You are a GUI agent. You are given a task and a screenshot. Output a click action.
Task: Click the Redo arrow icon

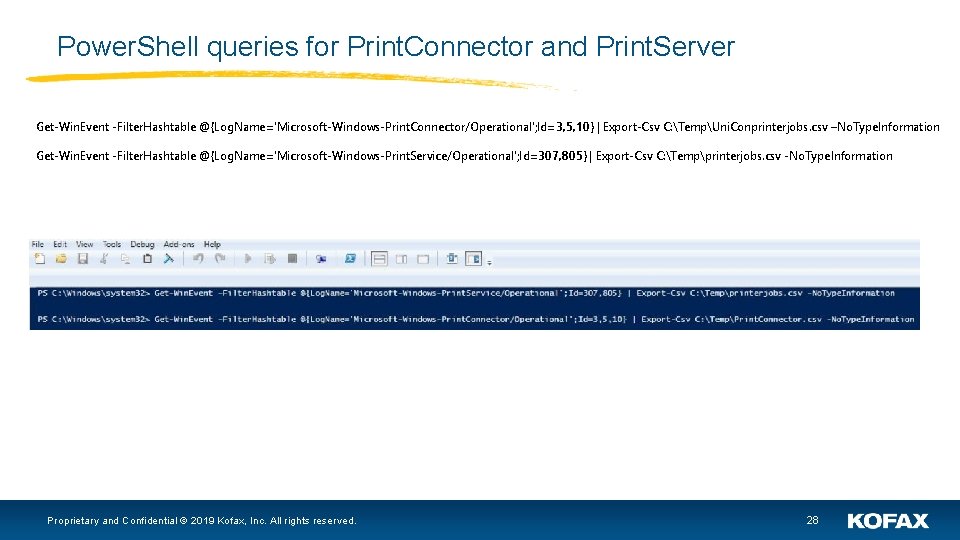[220, 258]
